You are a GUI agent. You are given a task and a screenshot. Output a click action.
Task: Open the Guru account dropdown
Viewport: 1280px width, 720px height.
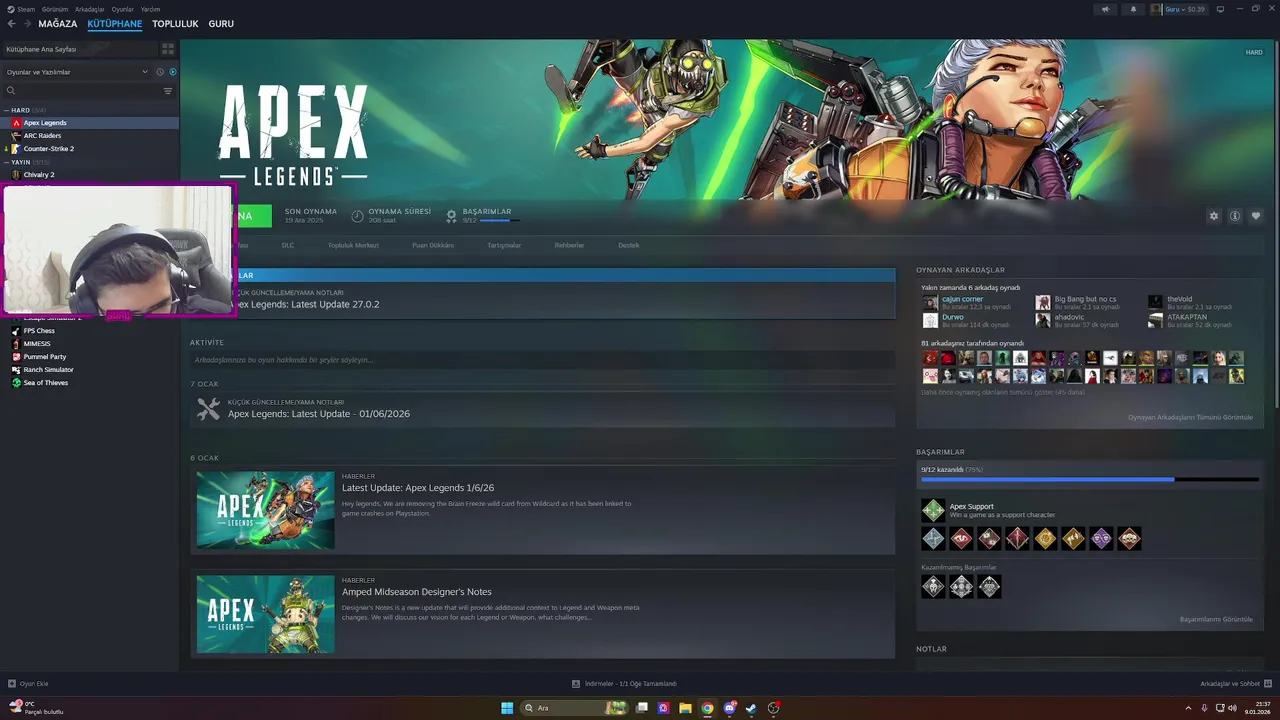pyautogui.click(x=1178, y=9)
